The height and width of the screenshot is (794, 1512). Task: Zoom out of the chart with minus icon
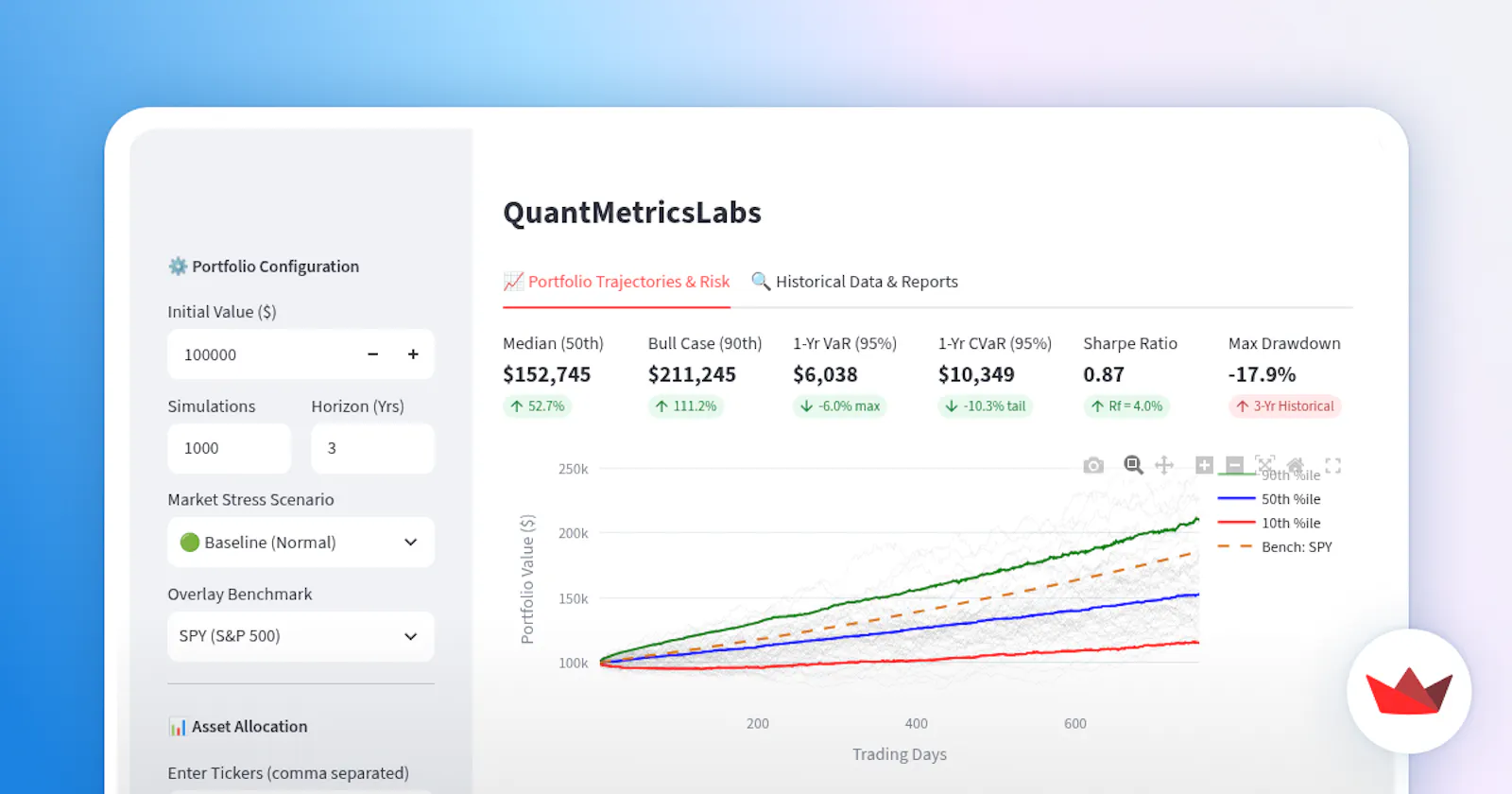pos(1234,465)
